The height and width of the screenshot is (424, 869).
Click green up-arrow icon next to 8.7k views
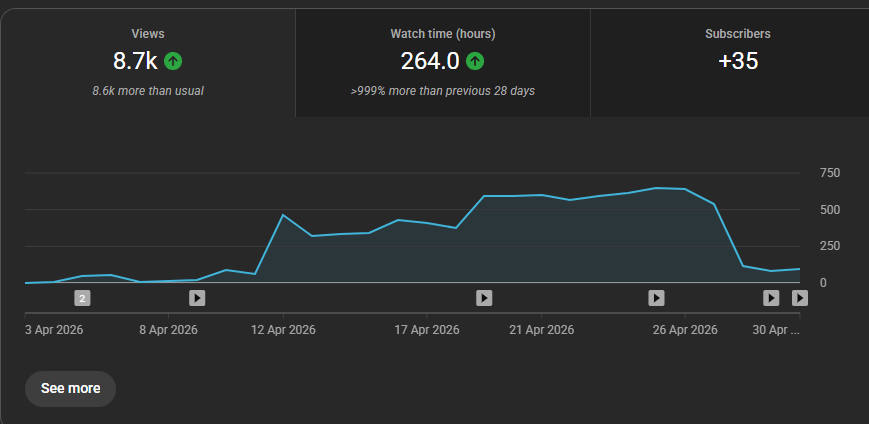[173, 61]
